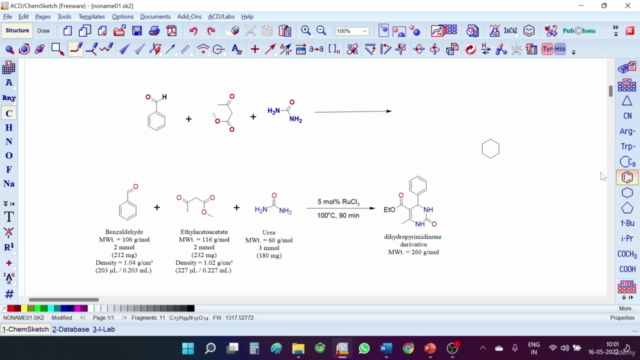This screenshot has width=640, height=360.
Task: Export to PDF icon
Action: click(x=172, y=31)
